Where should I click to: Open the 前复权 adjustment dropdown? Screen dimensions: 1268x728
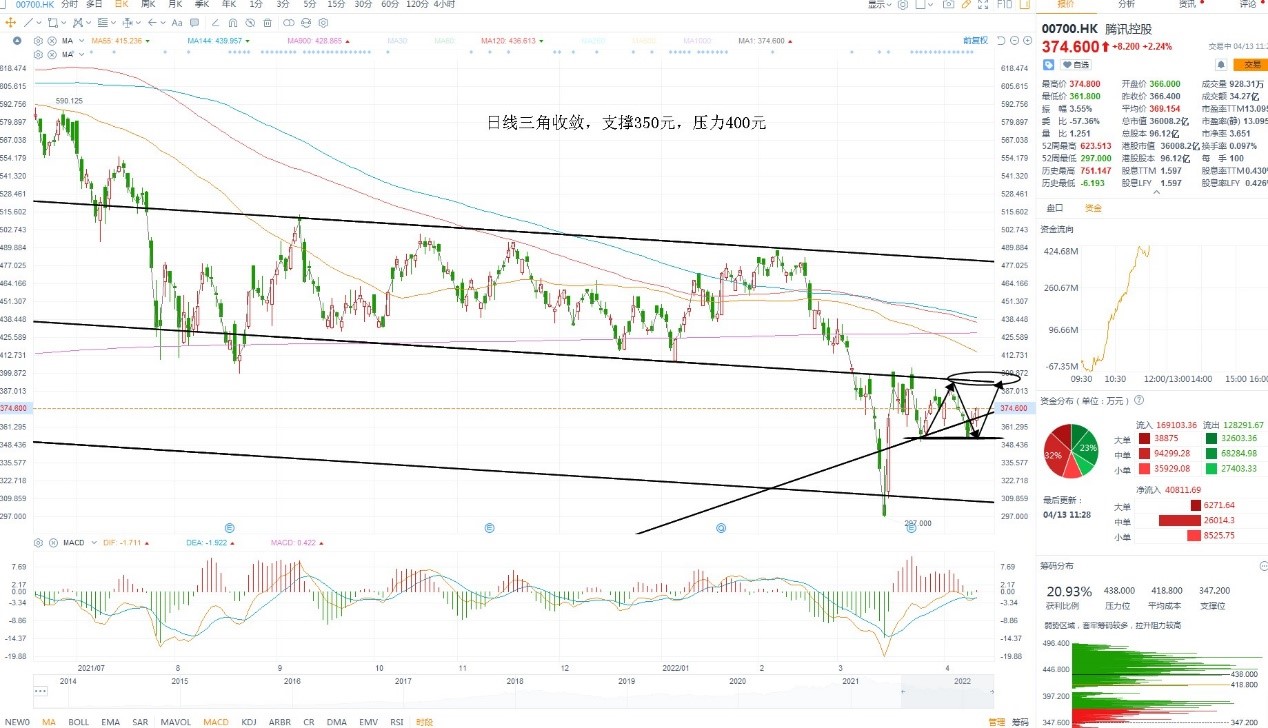975,41
